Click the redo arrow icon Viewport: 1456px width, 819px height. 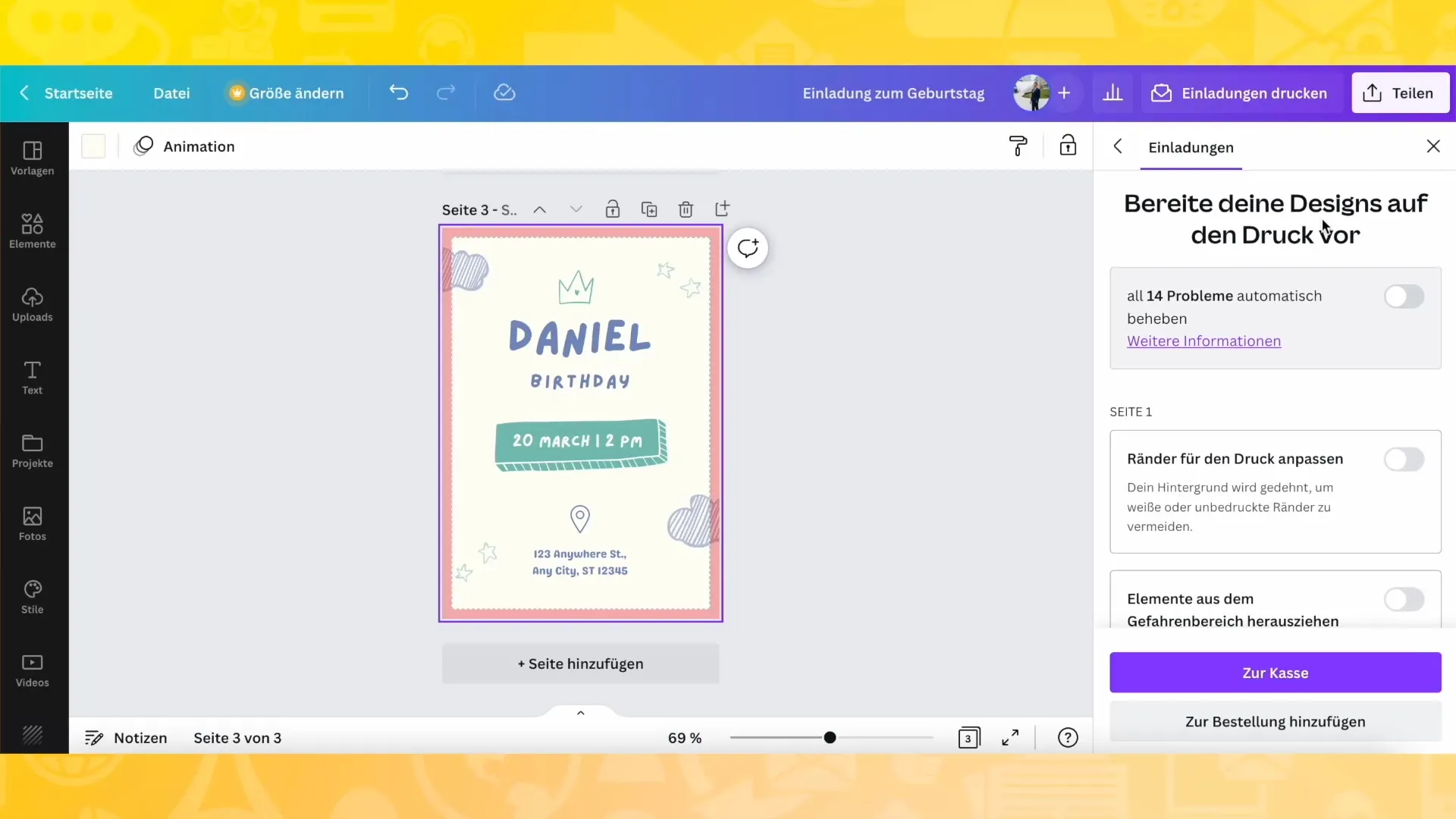(446, 93)
